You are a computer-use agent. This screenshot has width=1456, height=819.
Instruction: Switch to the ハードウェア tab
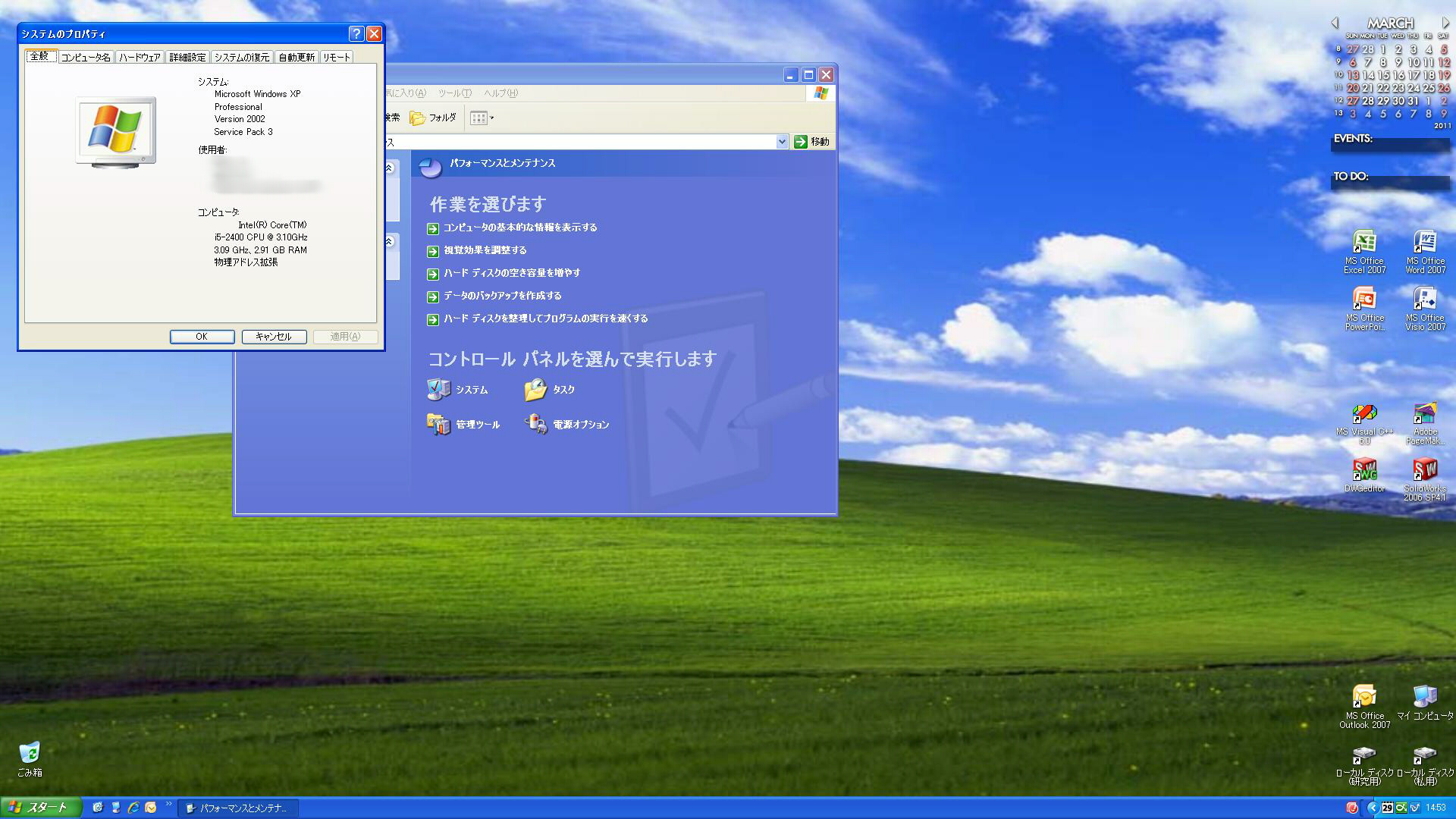tap(140, 58)
